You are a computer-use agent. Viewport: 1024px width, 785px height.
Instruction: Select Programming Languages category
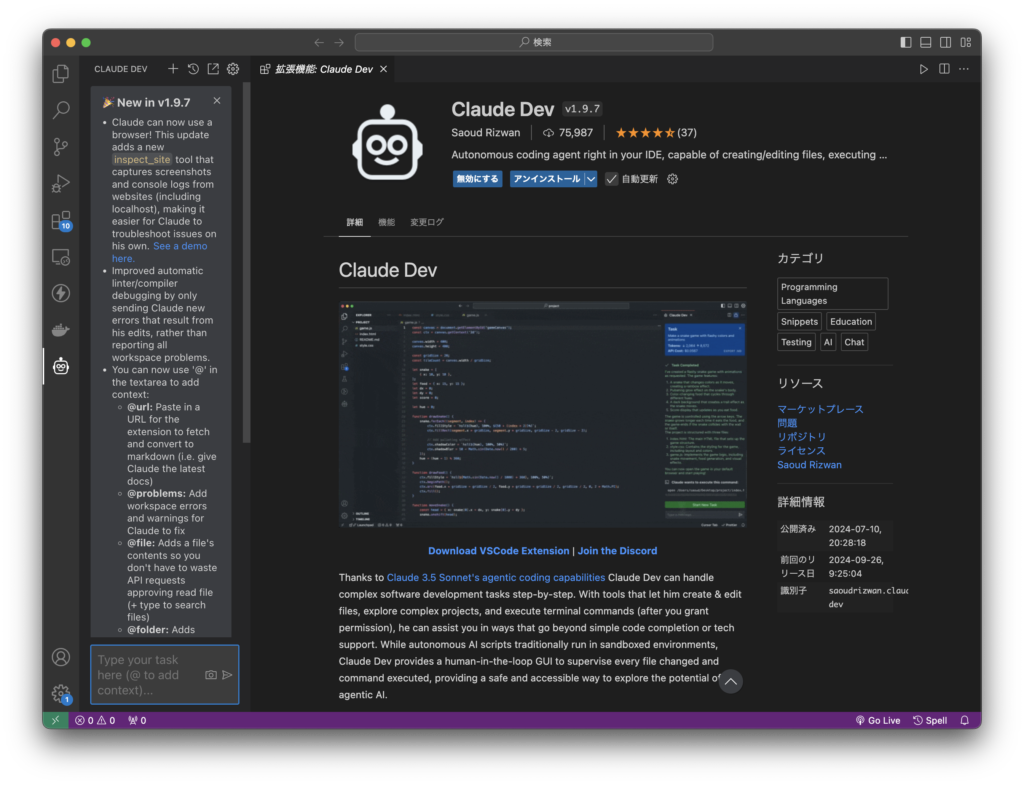pos(833,294)
